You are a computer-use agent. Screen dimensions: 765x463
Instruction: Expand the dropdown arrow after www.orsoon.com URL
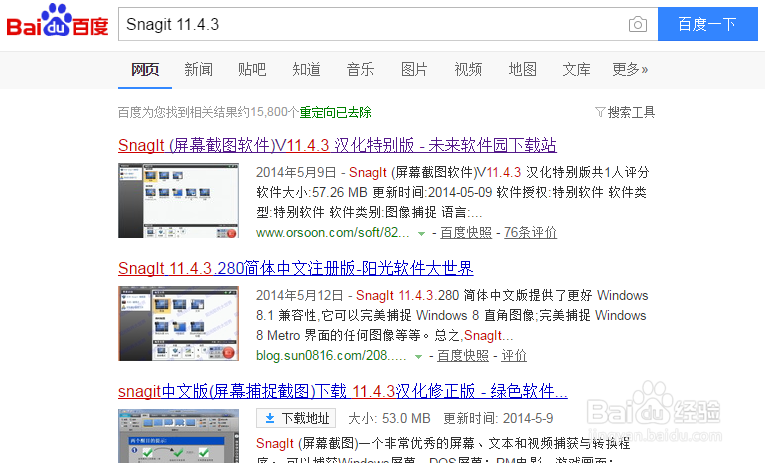pos(421,234)
